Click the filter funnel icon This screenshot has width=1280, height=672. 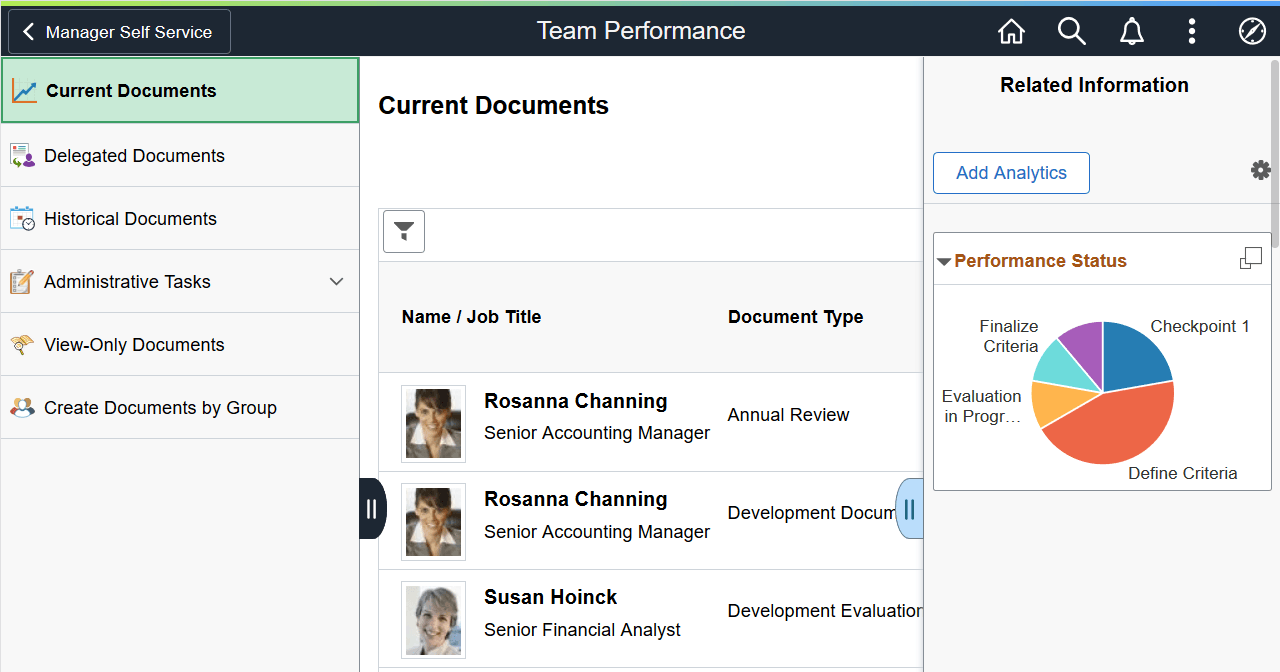tap(404, 232)
